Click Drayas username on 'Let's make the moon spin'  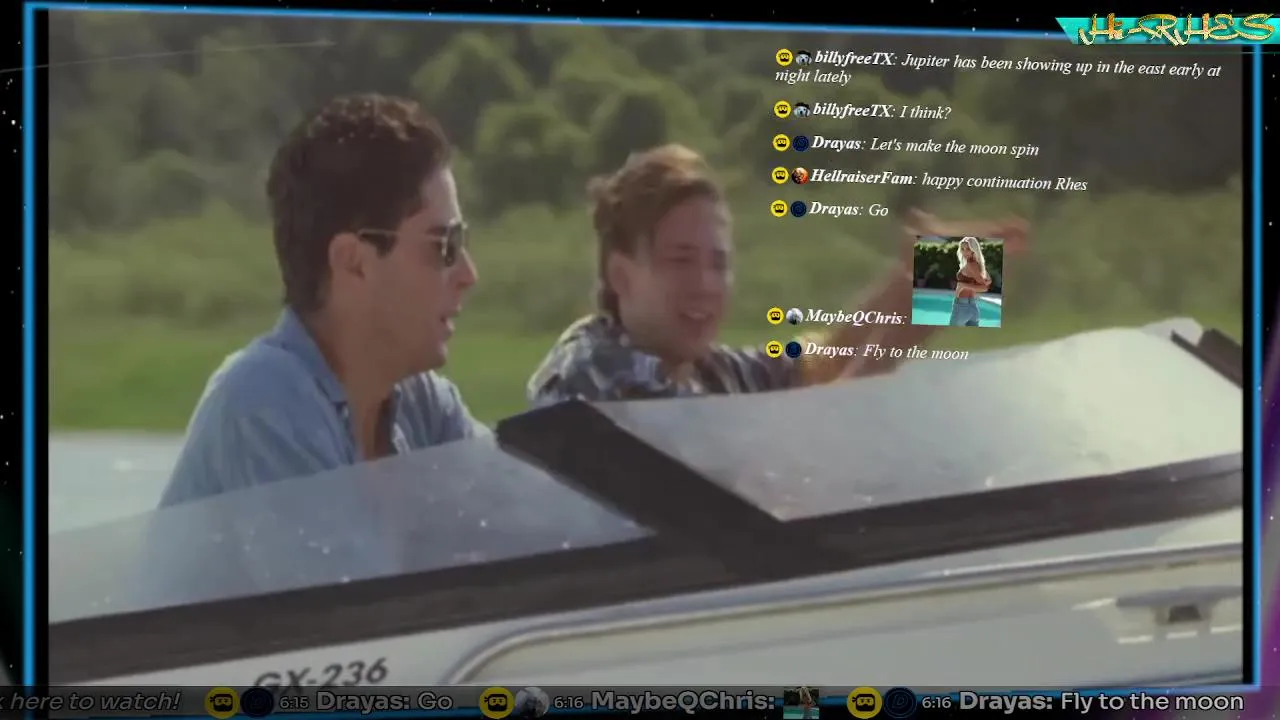click(836, 143)
